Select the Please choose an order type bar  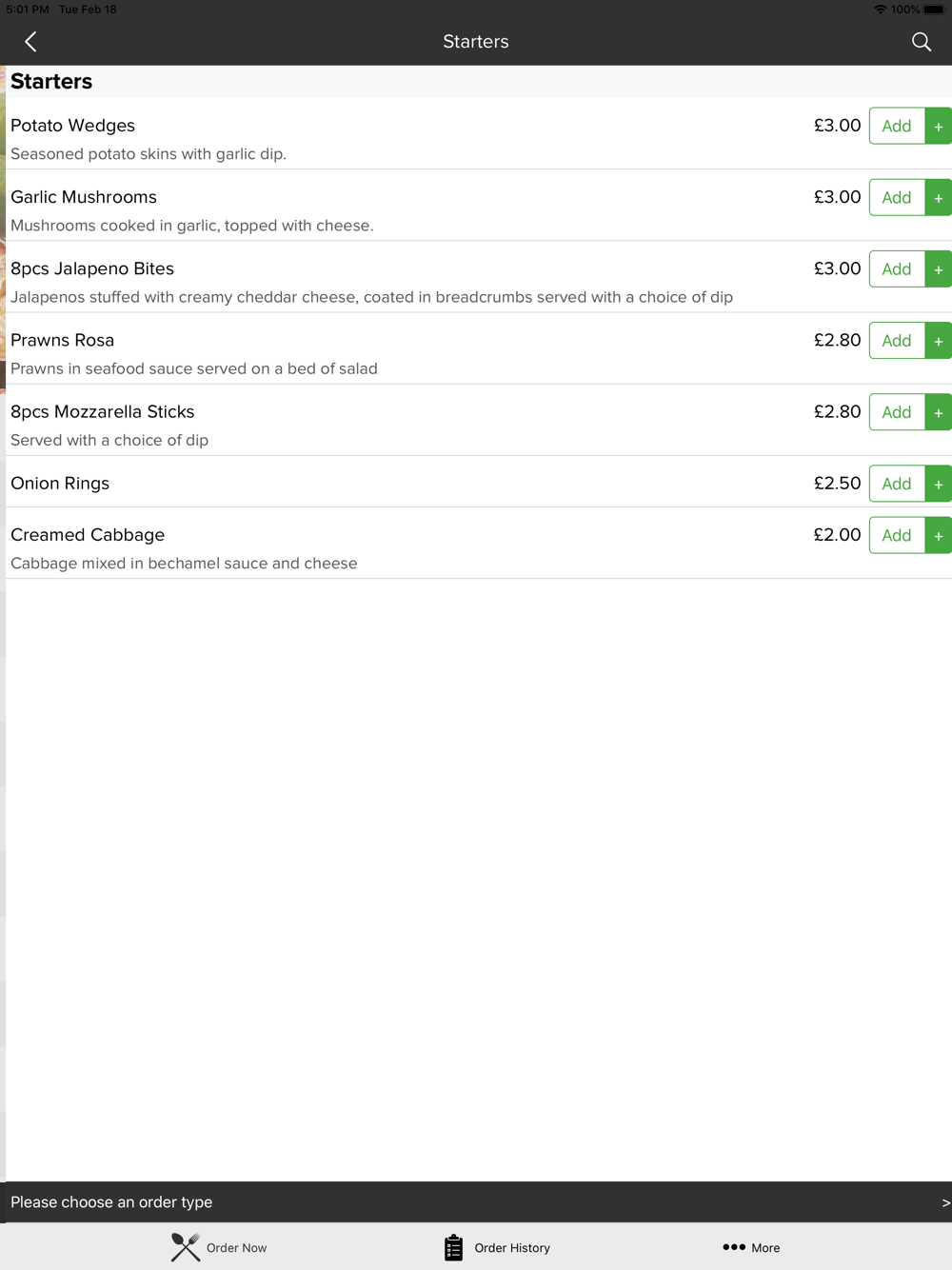(476, 1202)
